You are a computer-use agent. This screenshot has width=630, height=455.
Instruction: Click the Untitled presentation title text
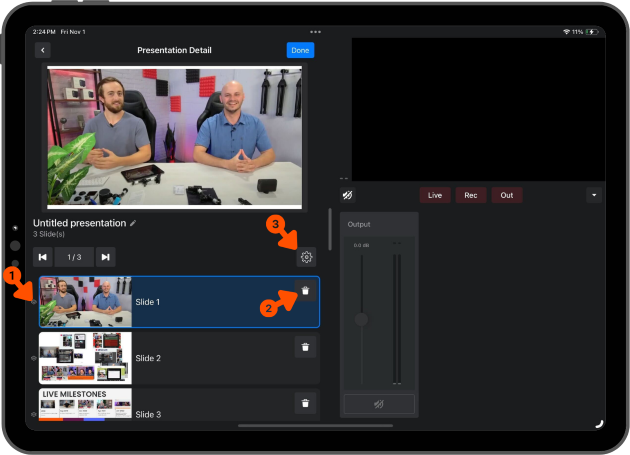80,223
